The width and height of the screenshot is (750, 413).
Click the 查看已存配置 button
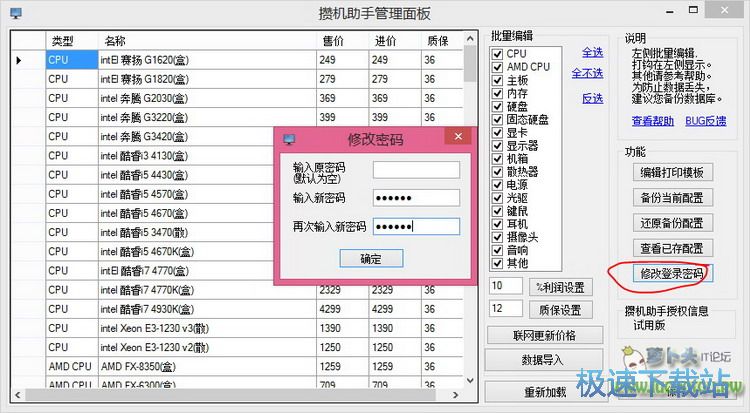coord(673,248)
